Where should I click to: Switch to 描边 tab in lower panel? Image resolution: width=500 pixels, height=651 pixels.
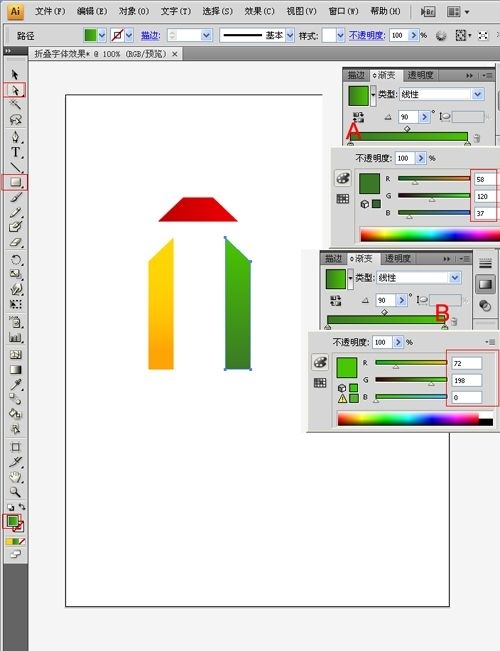333,258
